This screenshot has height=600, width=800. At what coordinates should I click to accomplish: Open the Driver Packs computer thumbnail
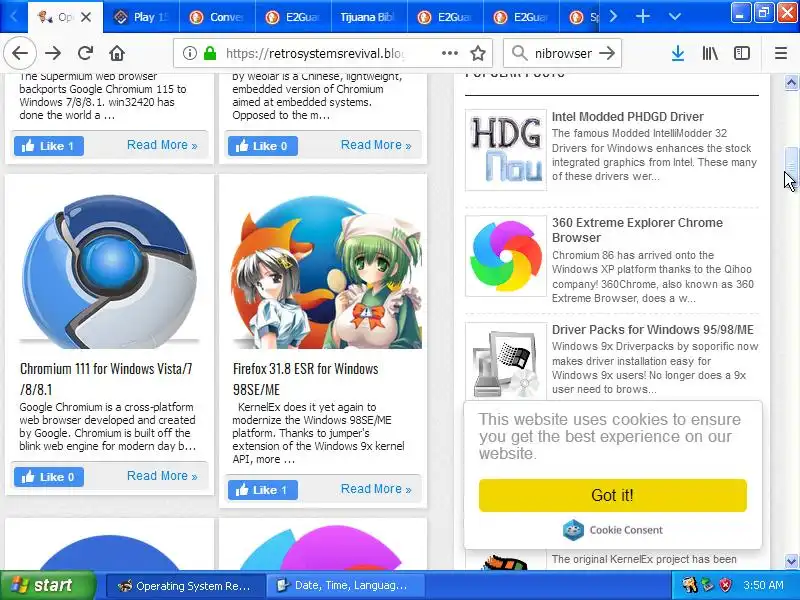coord(506,362)
